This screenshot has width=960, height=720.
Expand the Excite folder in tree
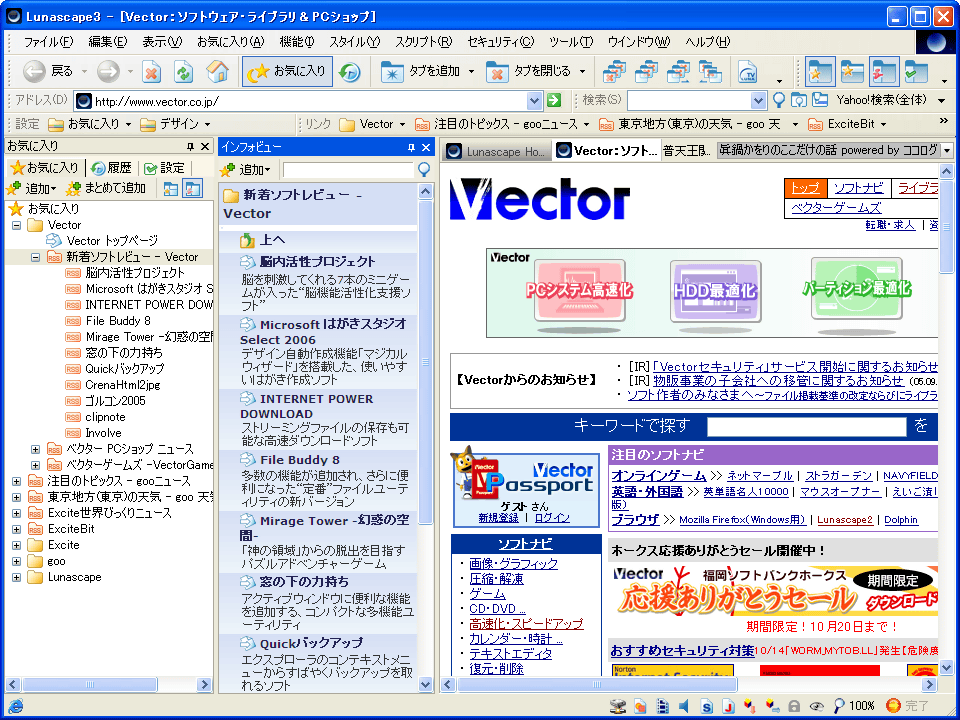coord(17,545)
